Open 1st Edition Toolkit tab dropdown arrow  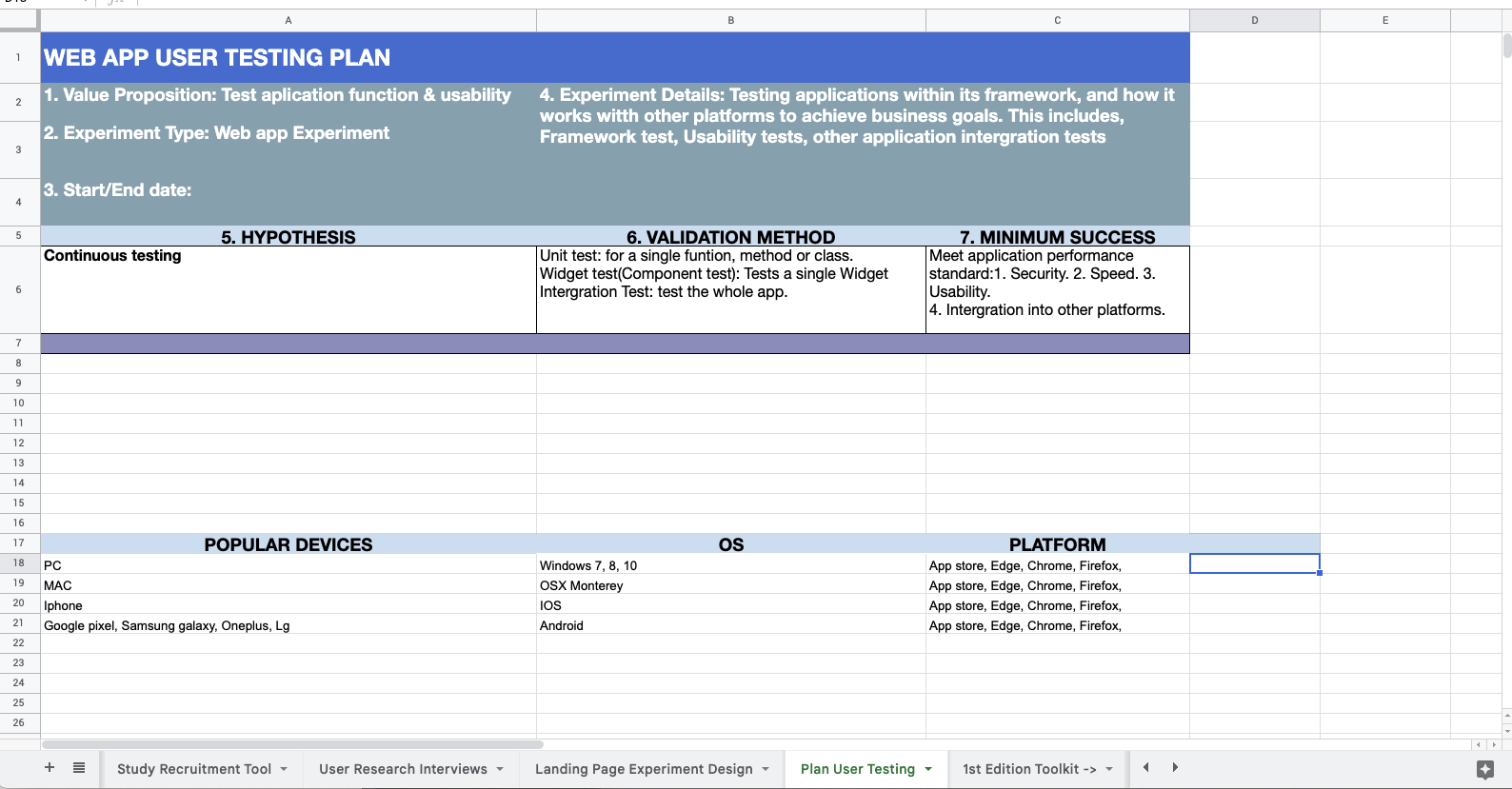coord(1109,769)
